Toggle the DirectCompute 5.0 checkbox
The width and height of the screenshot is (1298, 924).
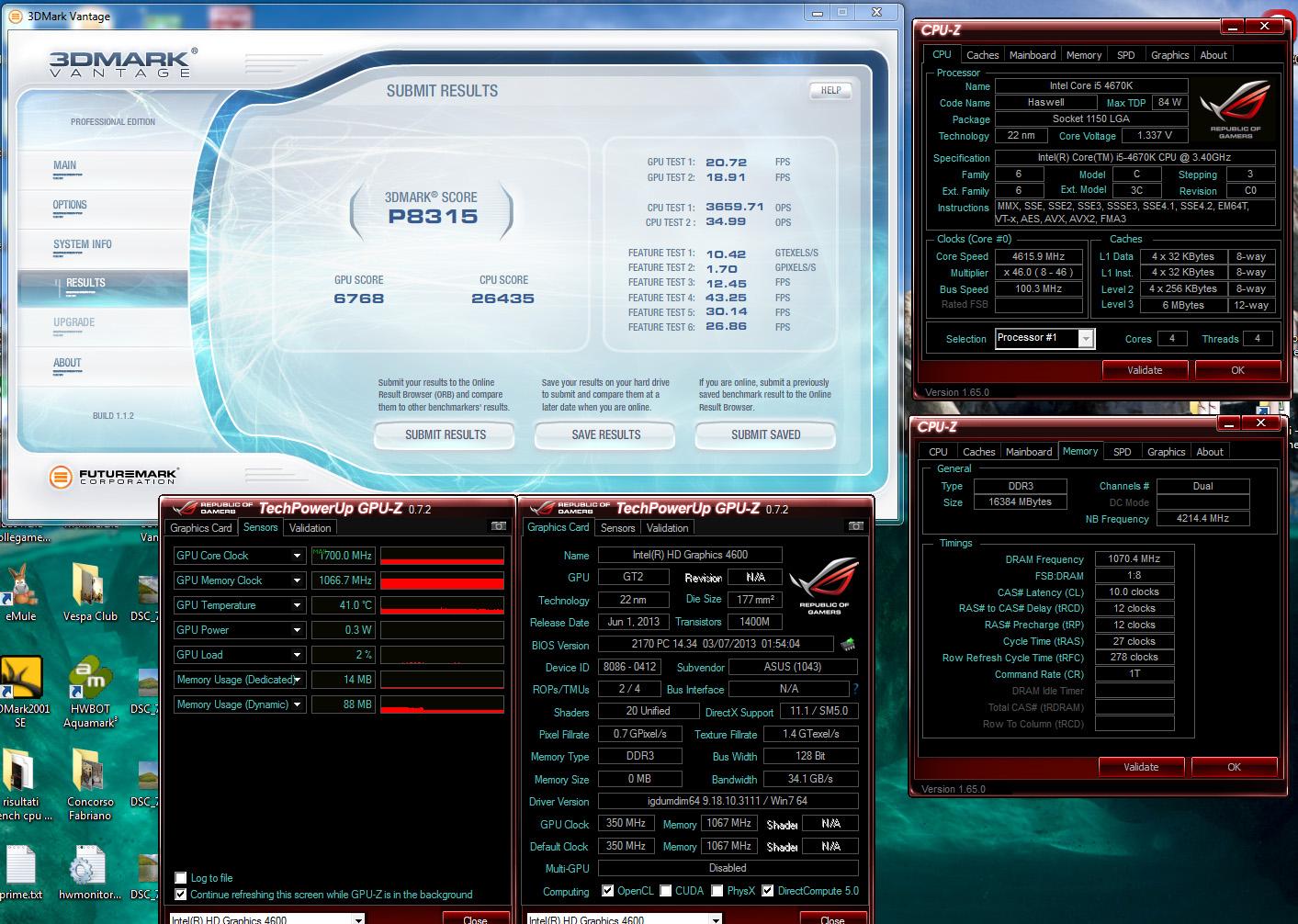pos(767,891)
